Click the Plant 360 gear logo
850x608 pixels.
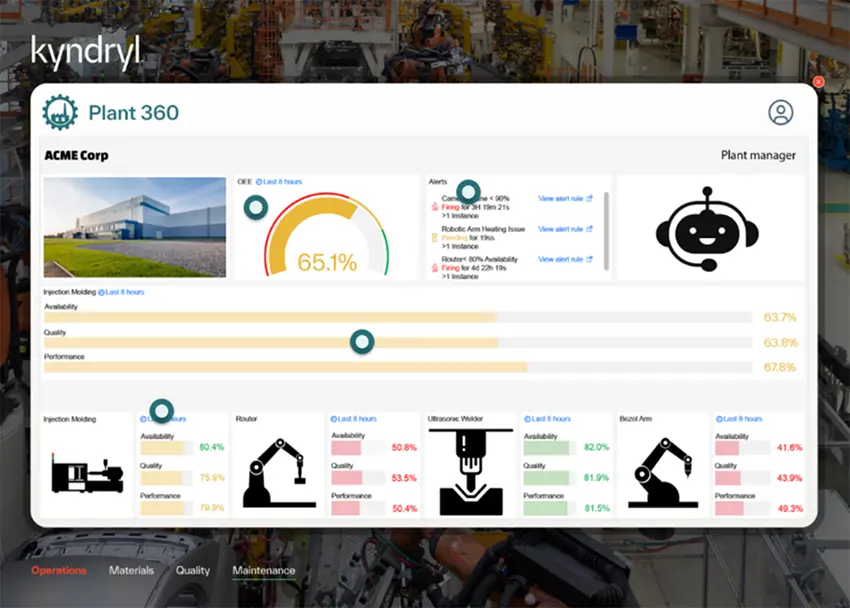tap(60, 112)
